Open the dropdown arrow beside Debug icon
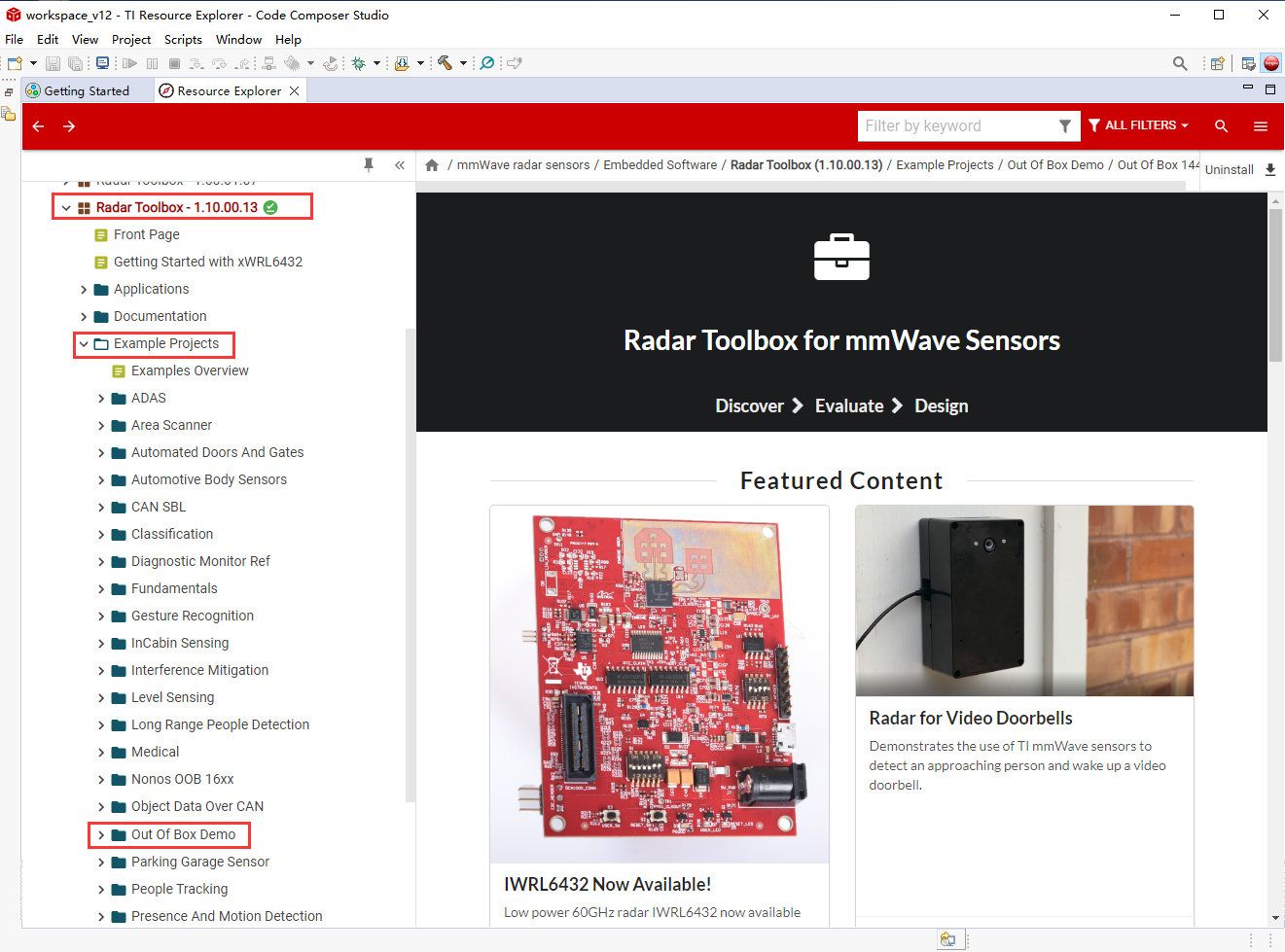 (x=376, y=63)
